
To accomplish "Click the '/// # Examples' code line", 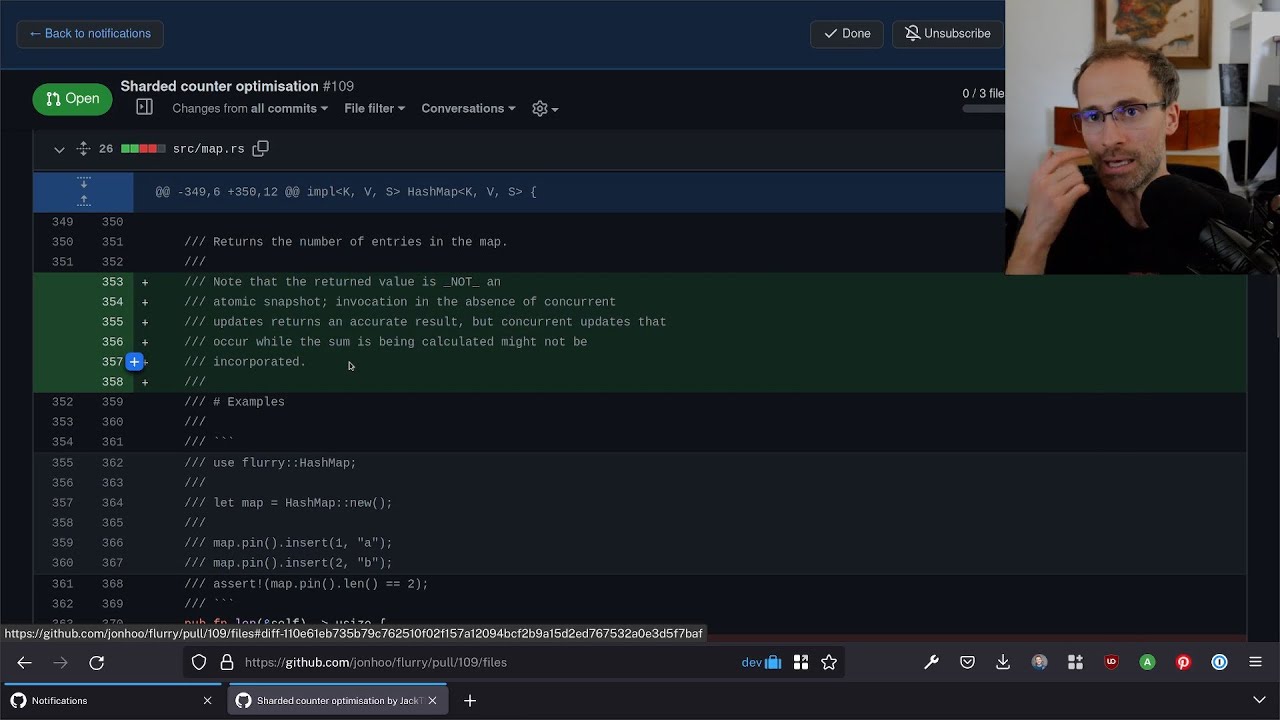I will 234,402.
